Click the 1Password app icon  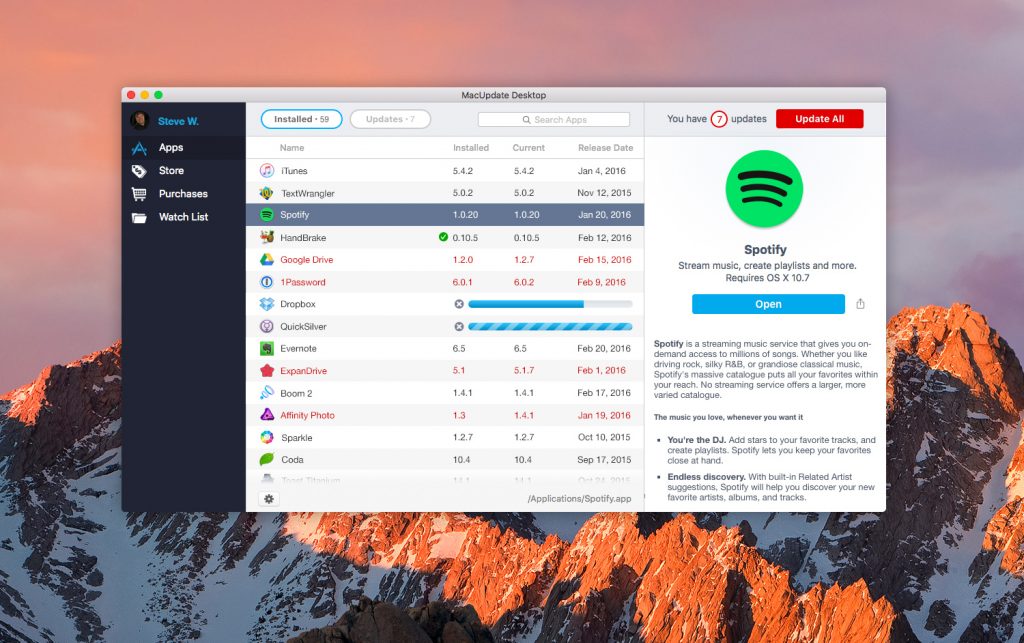pos(266,282)
